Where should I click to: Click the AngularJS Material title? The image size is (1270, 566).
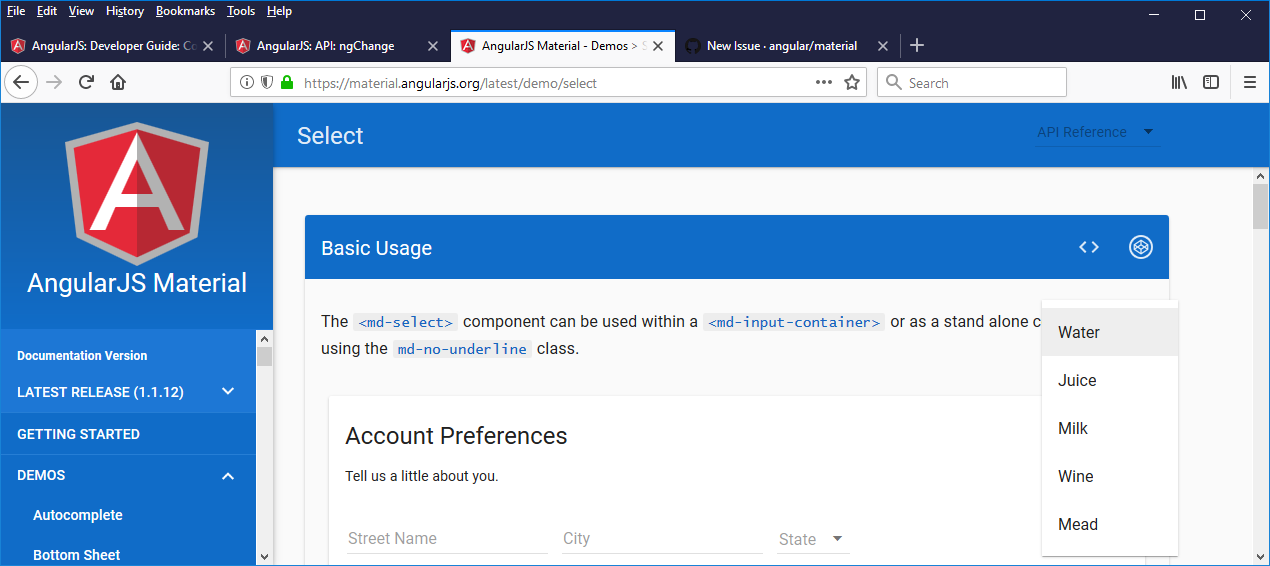[137, 283]
